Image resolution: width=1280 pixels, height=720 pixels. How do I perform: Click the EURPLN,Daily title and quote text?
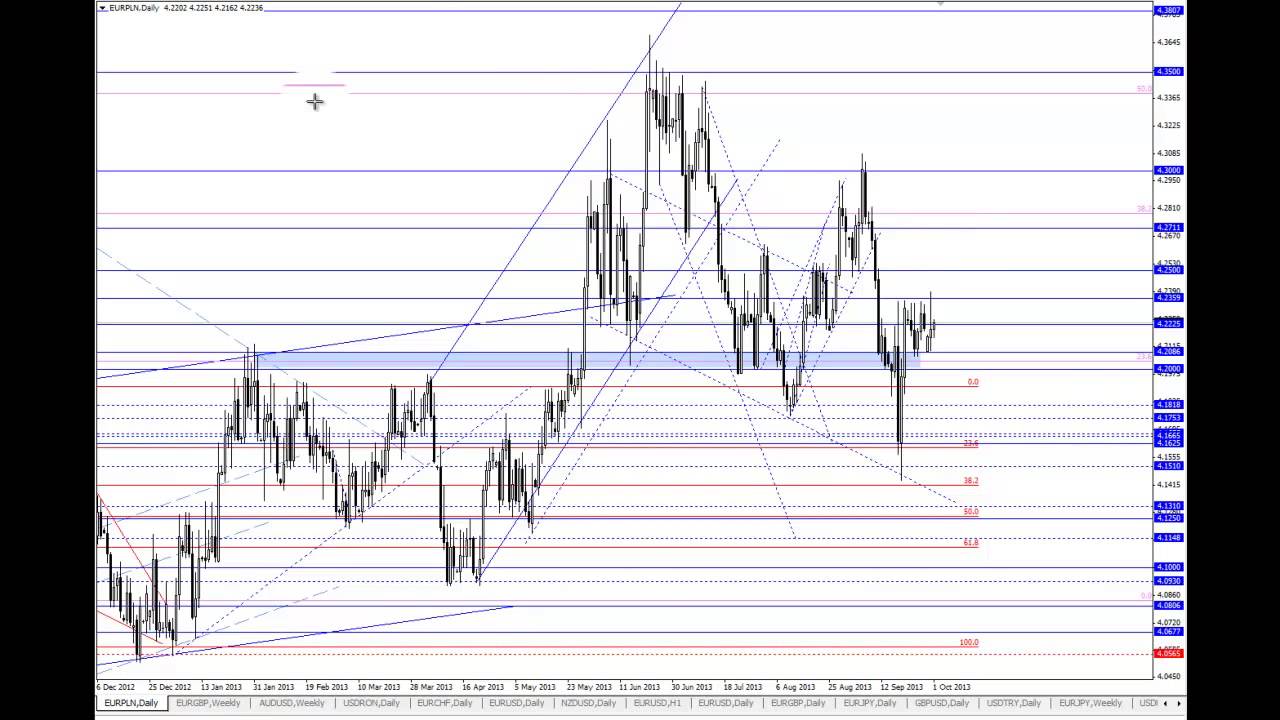point(185,8)
